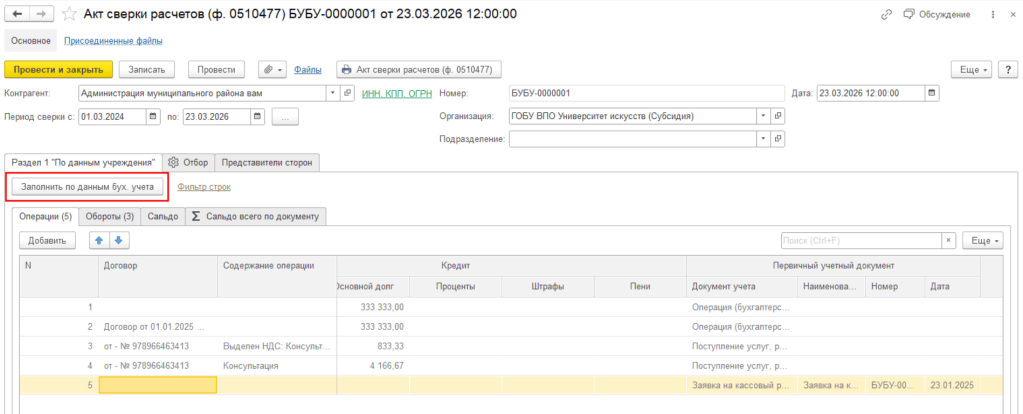Expand the Организация dropdown list
Image resolution: width=1023 pixels, height=414 pixels.
764,116
